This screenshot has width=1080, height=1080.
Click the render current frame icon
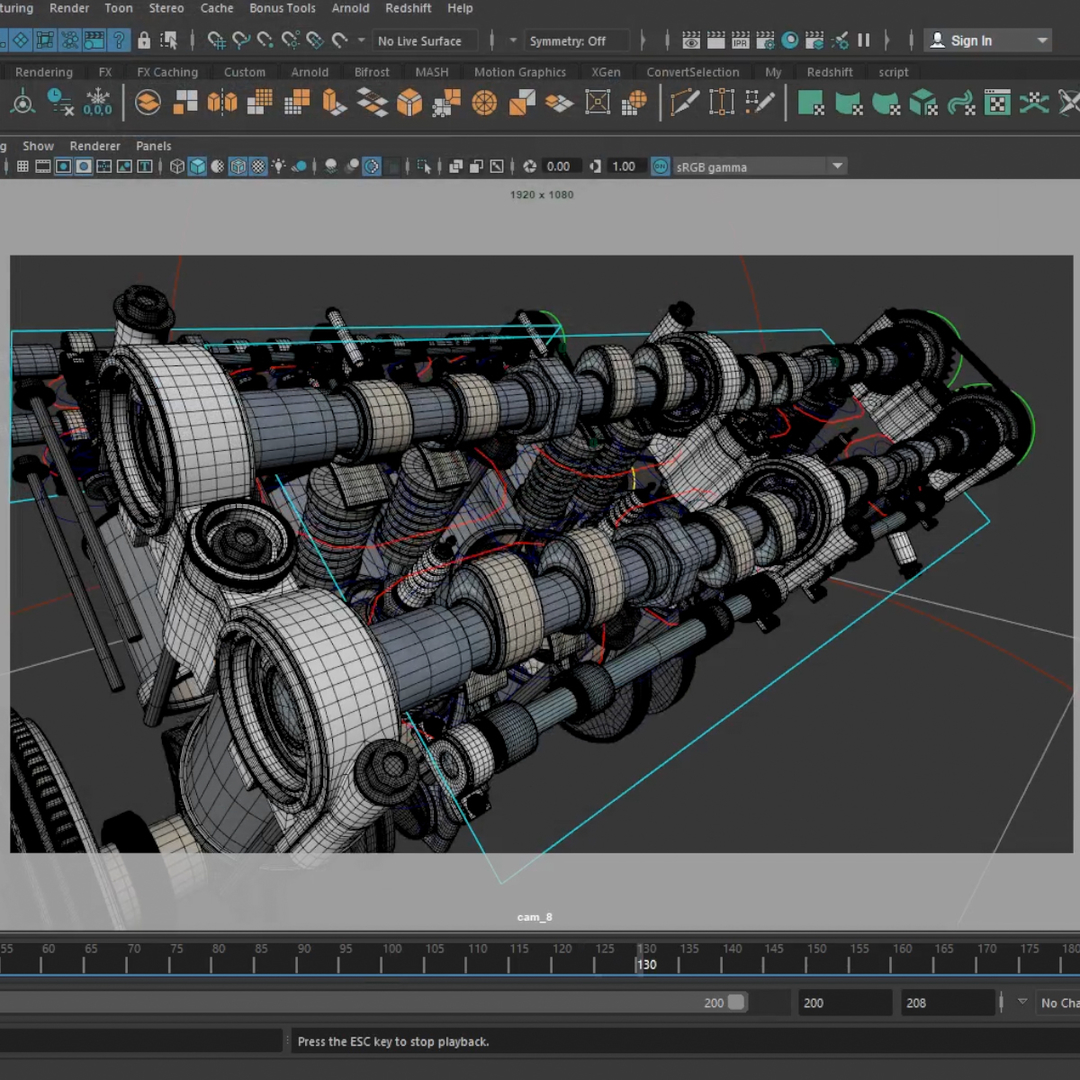[691, 40]
